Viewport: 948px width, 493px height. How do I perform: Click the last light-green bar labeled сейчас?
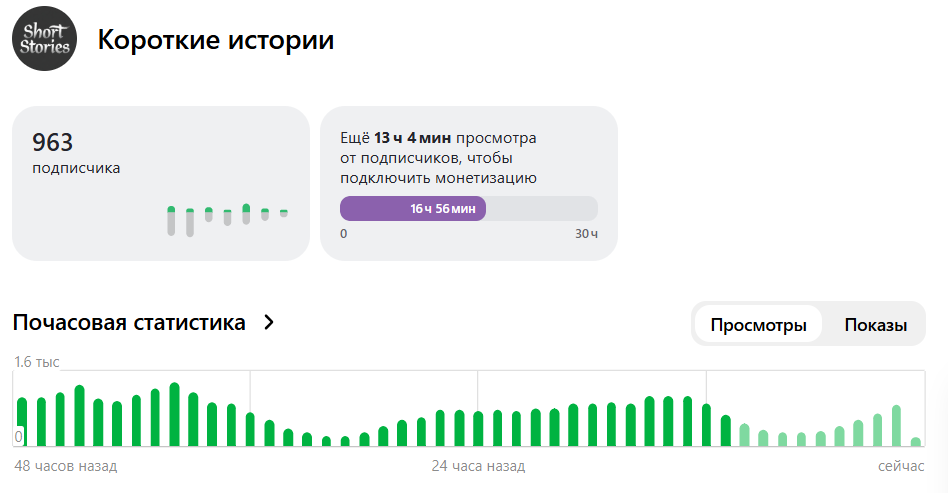point(915,441)
